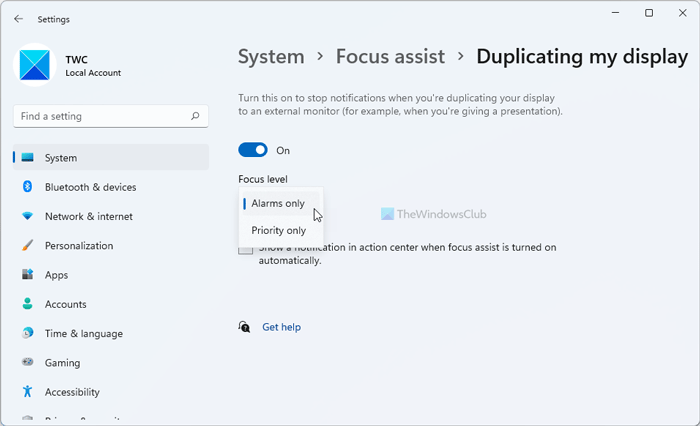Check the action center notification checkbox
Image resolution: width=700 pixels, height=426 pixels.
pos(245,249)
